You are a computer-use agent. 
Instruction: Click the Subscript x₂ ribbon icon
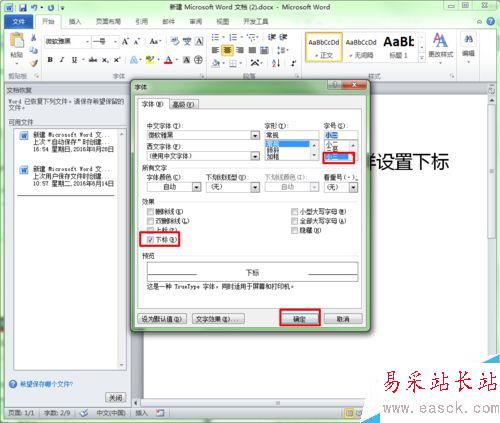(105, 60)
